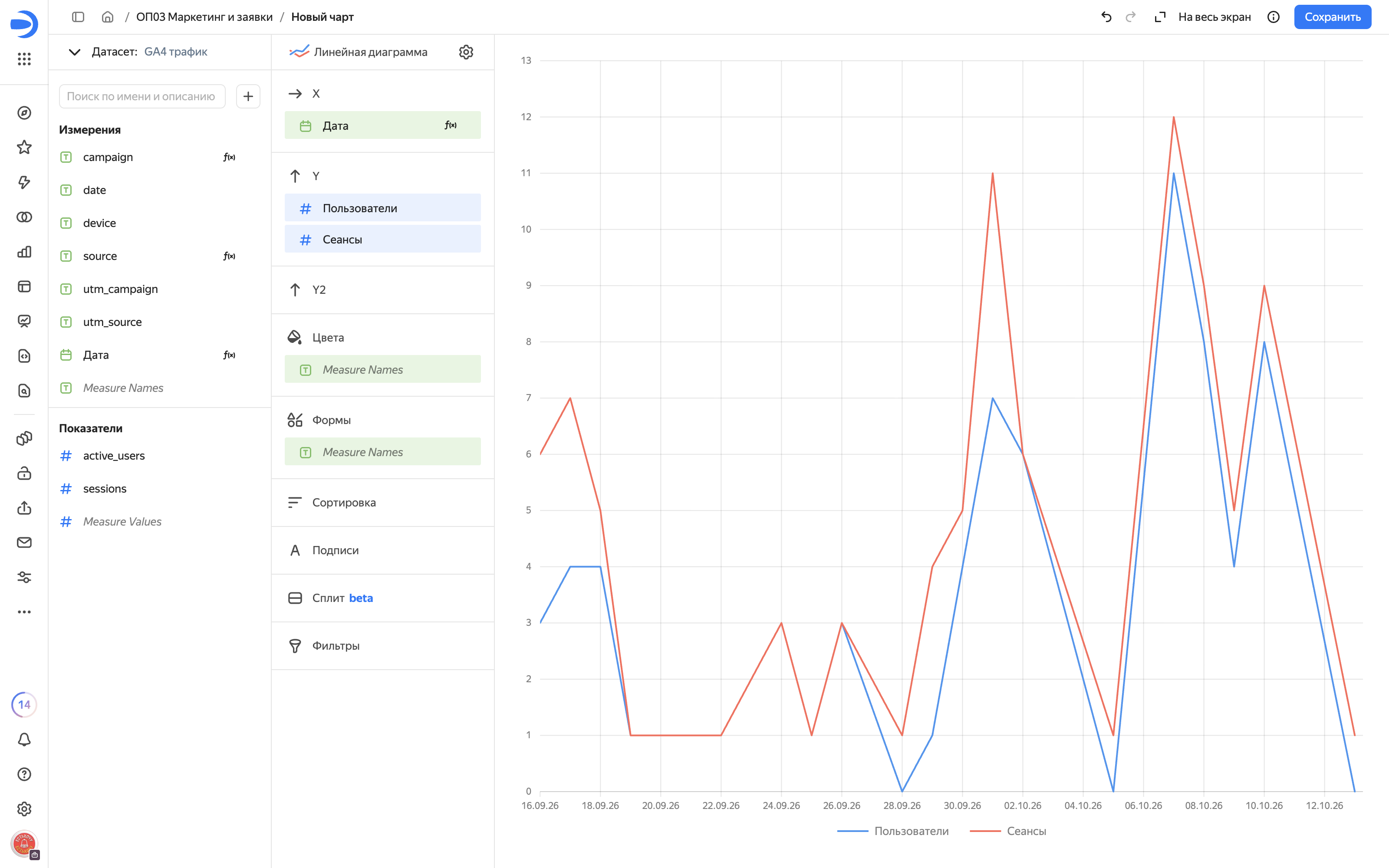Viewport: 1389px width, 868px height.
Task: Open the Линейная диаграмма chart type selector
Action: (358, 52)
